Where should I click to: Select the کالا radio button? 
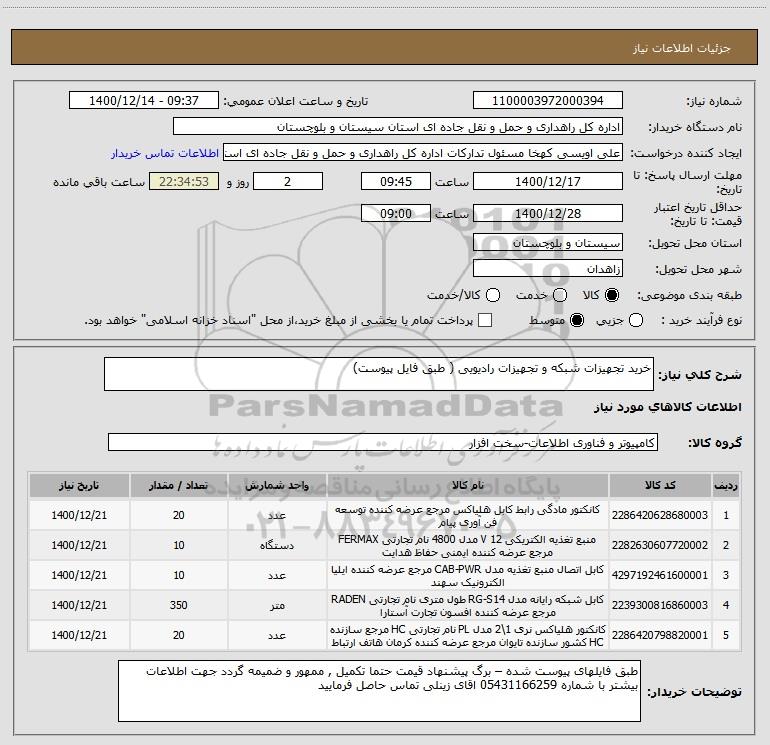612,295
